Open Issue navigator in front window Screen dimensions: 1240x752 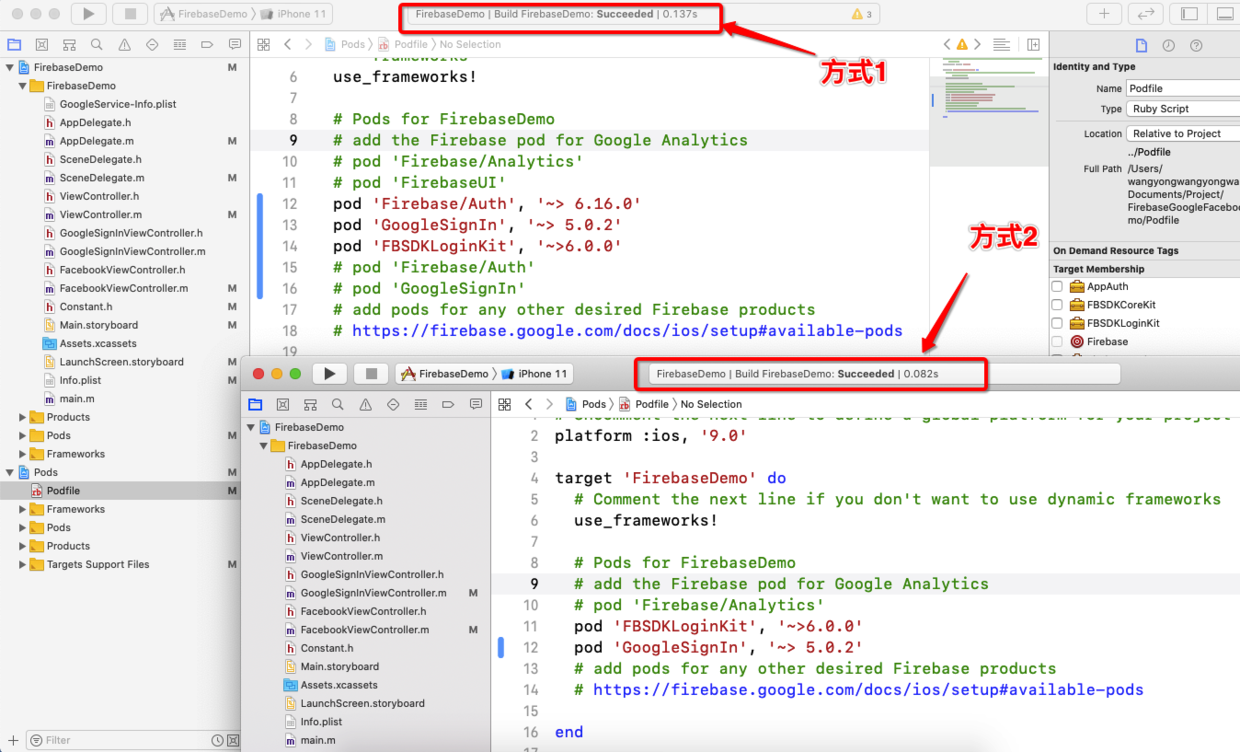366,404
